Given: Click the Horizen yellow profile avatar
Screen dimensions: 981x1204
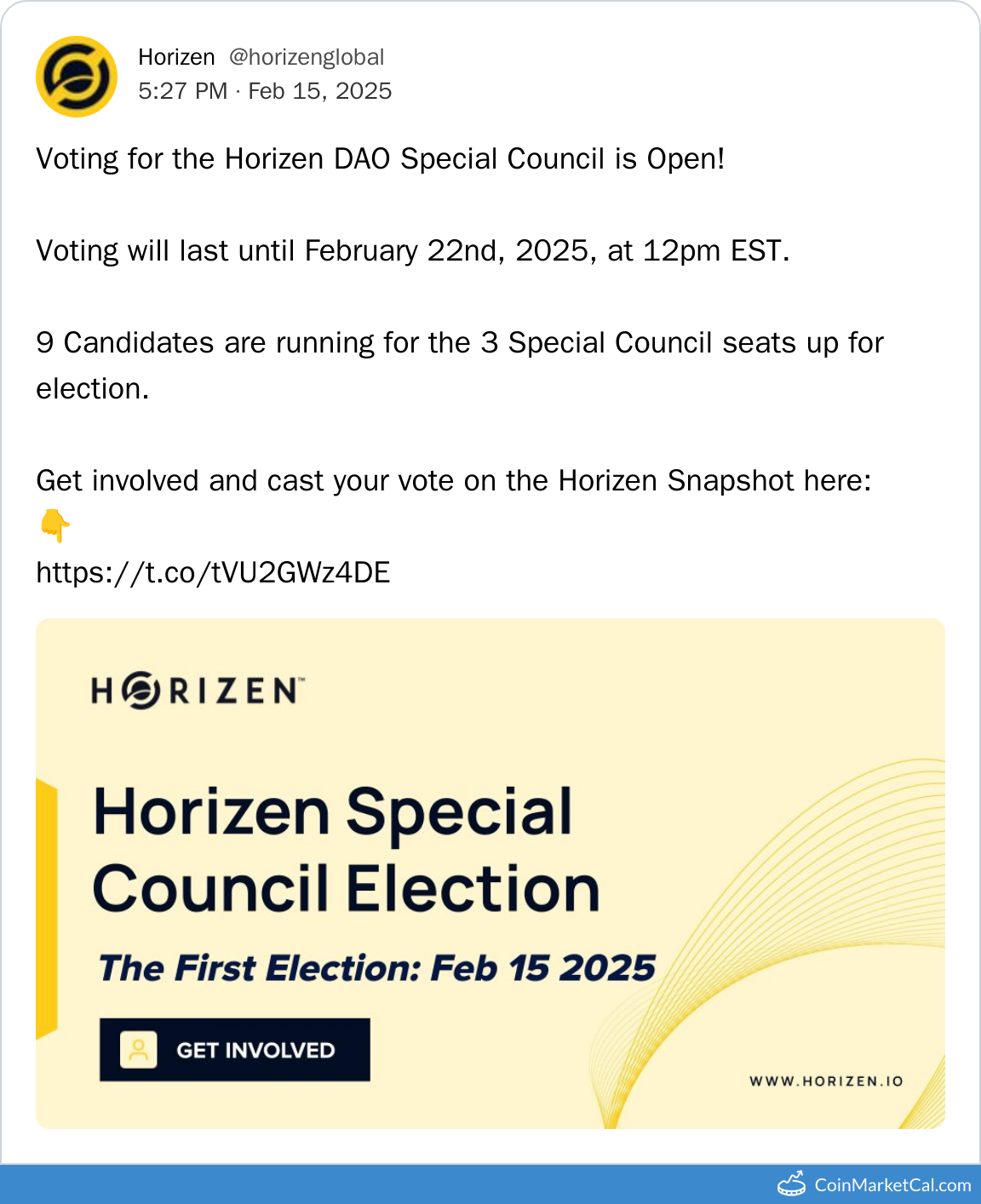Looking at the screenshot, I should pos(77,77).
